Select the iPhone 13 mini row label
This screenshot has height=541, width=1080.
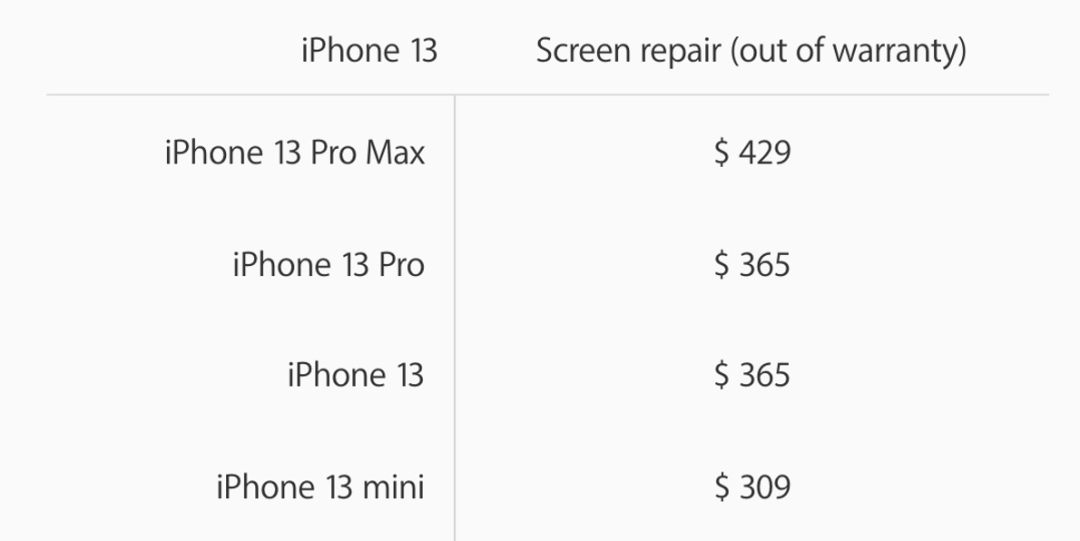pyautogui.click(x=320, y=487)
